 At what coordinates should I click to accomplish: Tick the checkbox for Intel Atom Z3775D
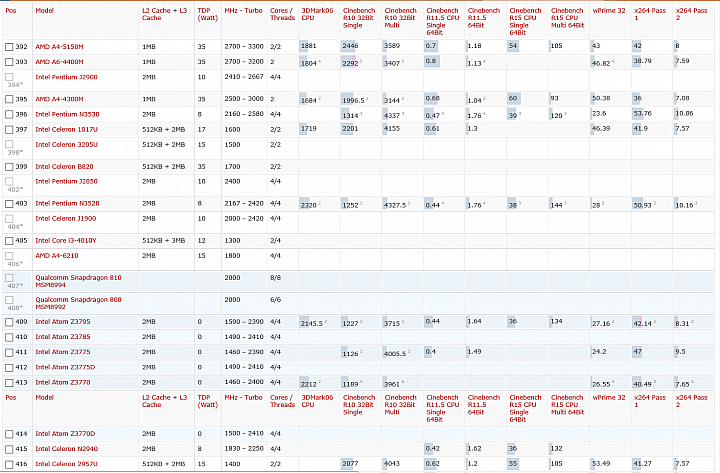pos(9,367)
